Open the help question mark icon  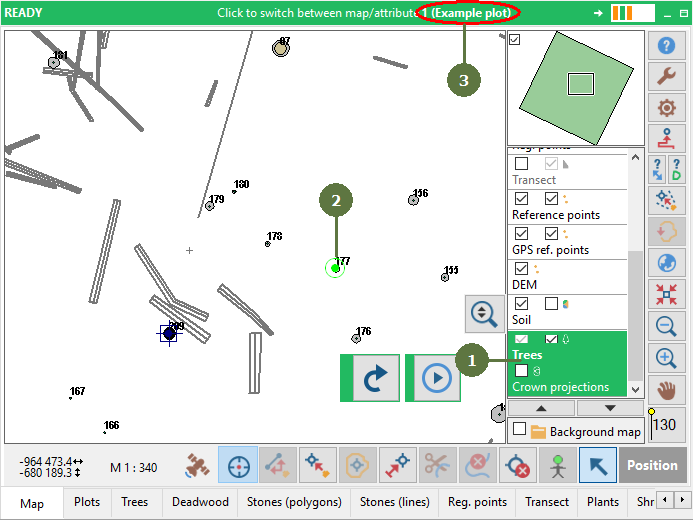(666, 46)
